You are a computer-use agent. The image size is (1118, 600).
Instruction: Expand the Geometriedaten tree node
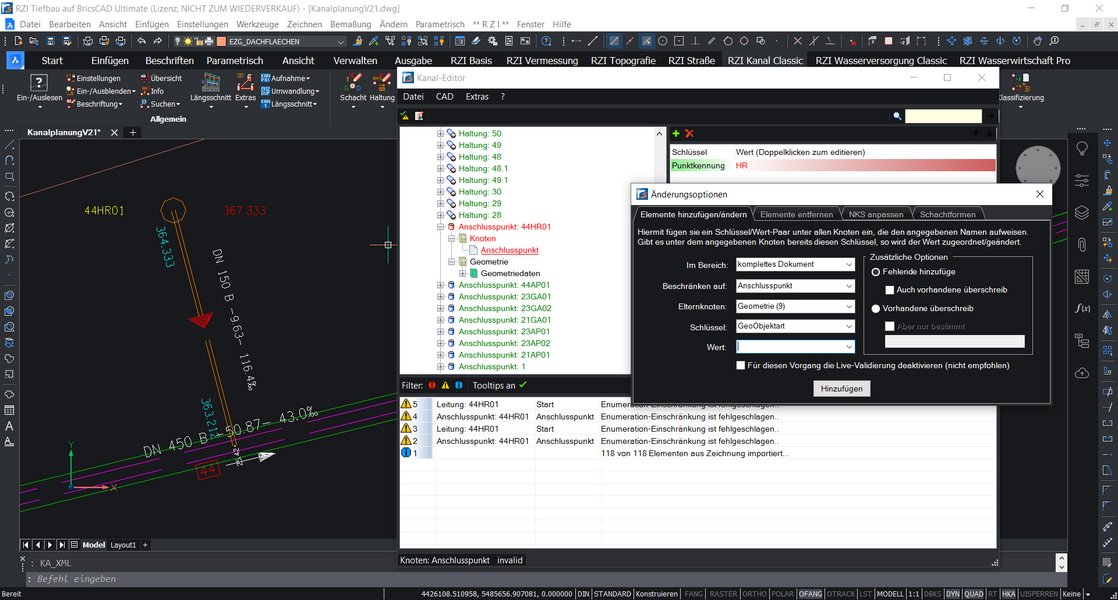463,274
